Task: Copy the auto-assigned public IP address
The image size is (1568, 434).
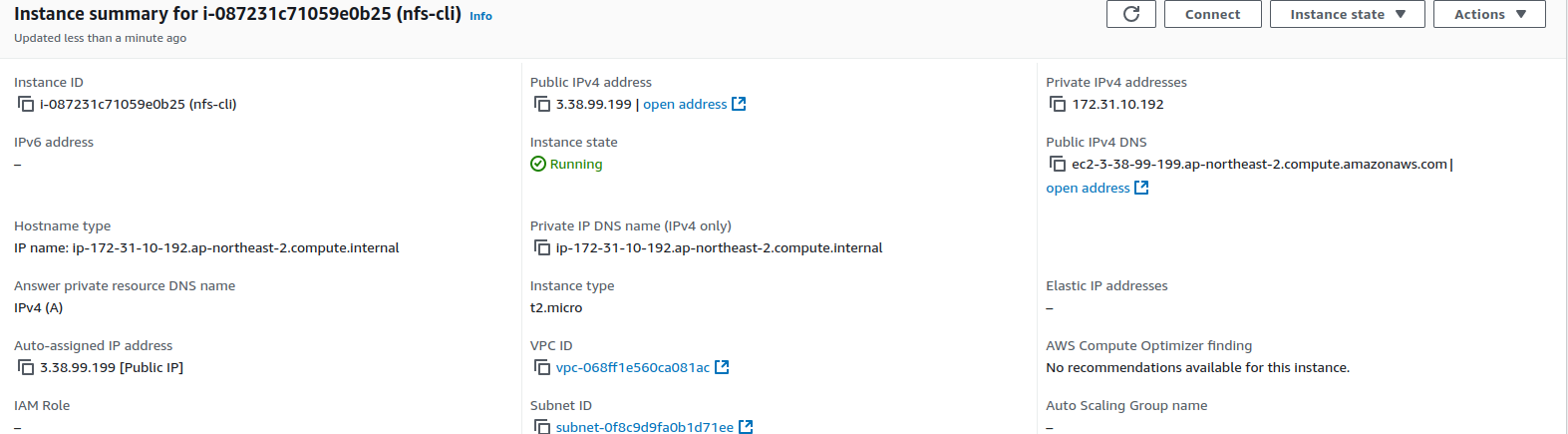Action: [x=26, y=367]
